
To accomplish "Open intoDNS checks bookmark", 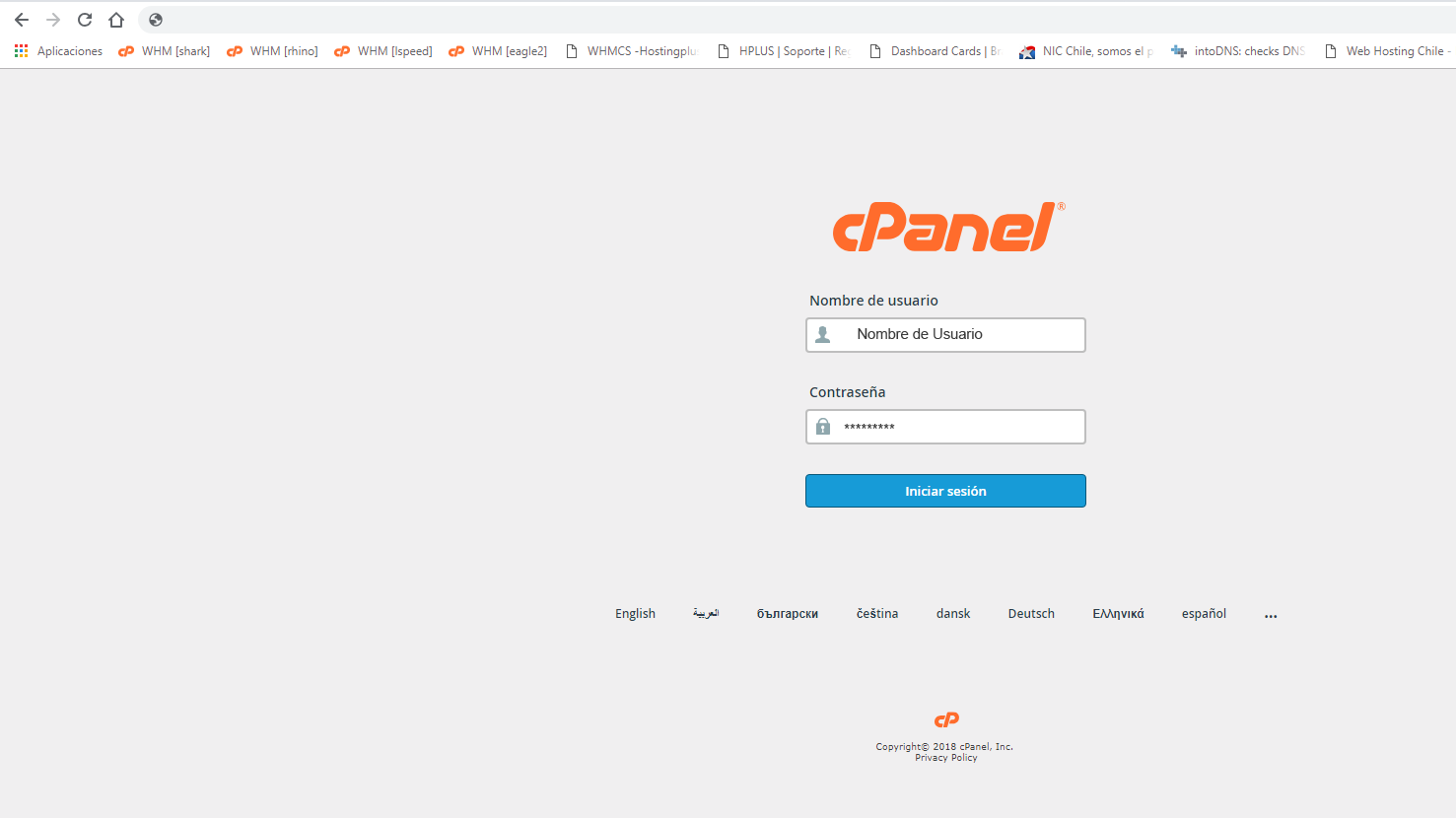I will pyautogui.click(x=1238, y=51).
